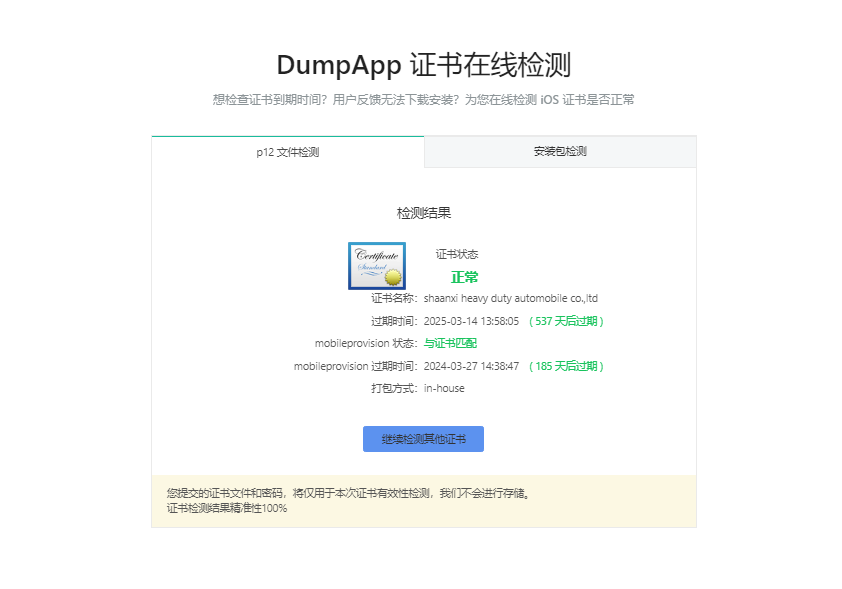This screenshot has height=589, width=842.
Task: Click the subtitle about checking certificate expiry
Action: tap(423, 100)
